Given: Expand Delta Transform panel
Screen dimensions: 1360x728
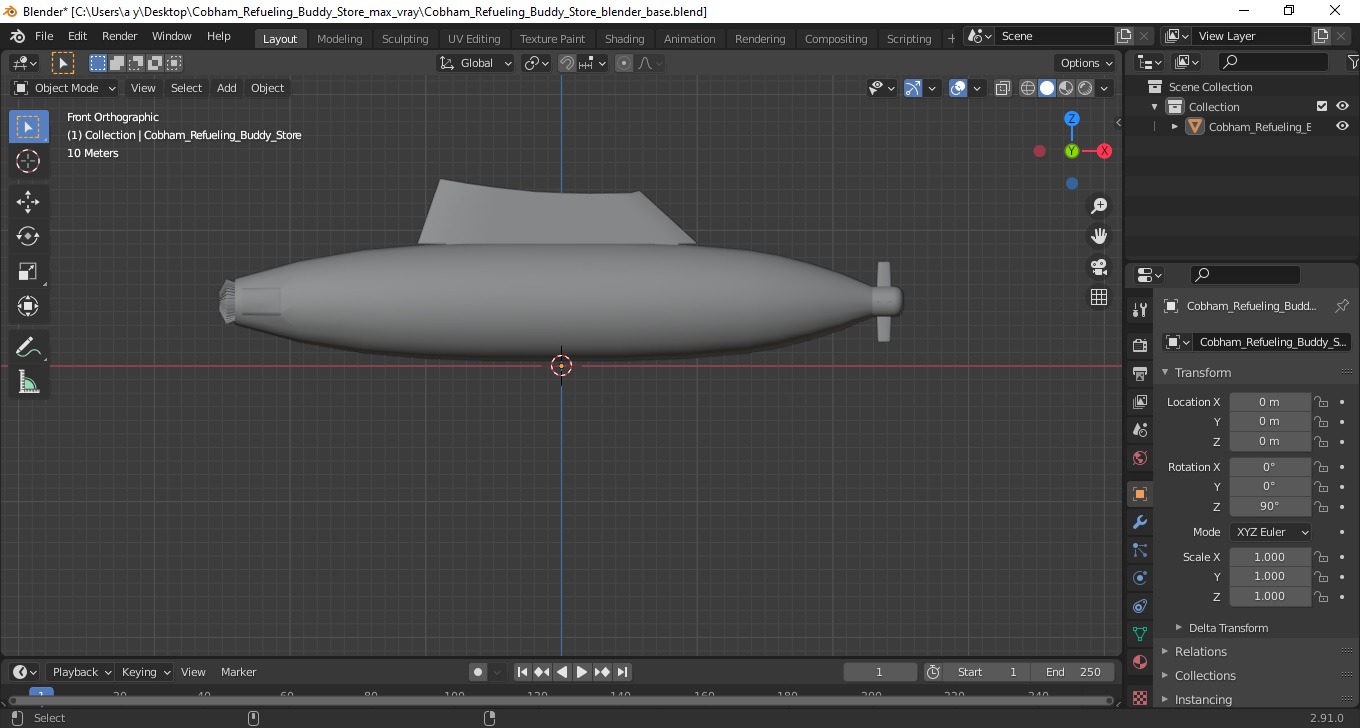Looking at the screenshot, I should (x=1228, y=628).
